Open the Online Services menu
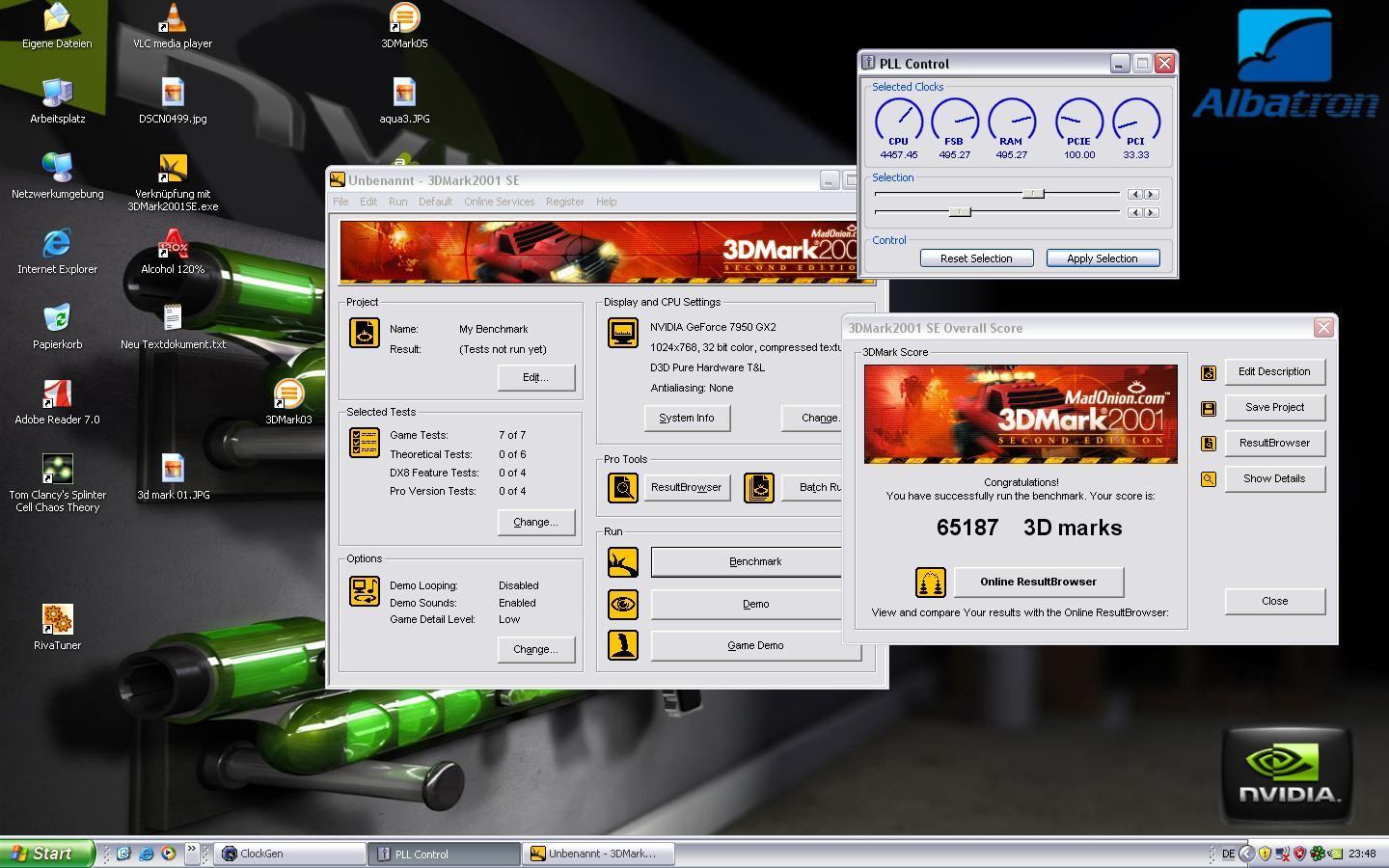1389x868 pixels. [499, 202]
